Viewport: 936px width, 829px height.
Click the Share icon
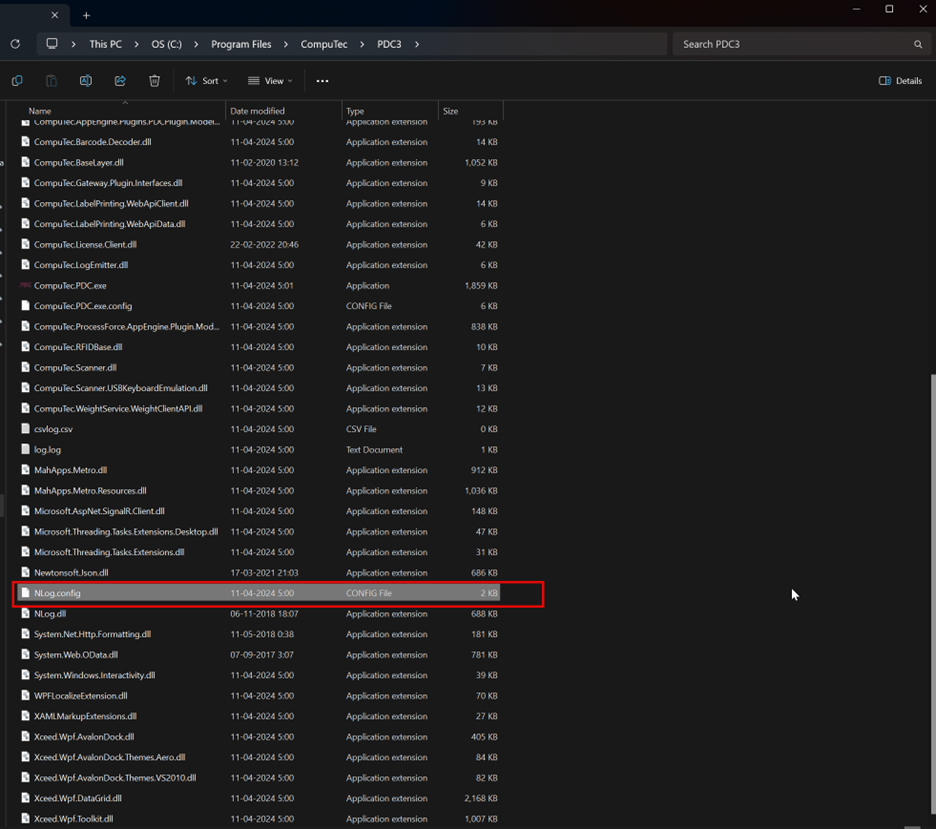pyautogui.click(x=120, y=80)
